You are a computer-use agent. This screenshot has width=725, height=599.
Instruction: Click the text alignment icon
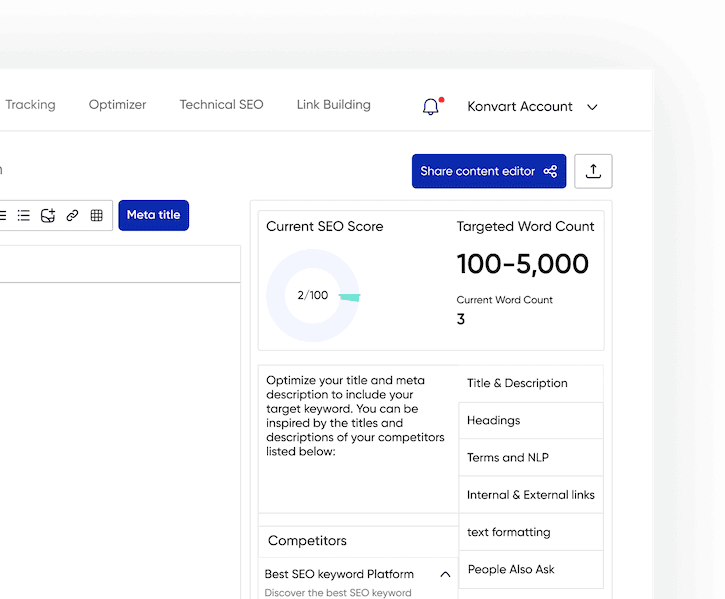pos(3,216)
